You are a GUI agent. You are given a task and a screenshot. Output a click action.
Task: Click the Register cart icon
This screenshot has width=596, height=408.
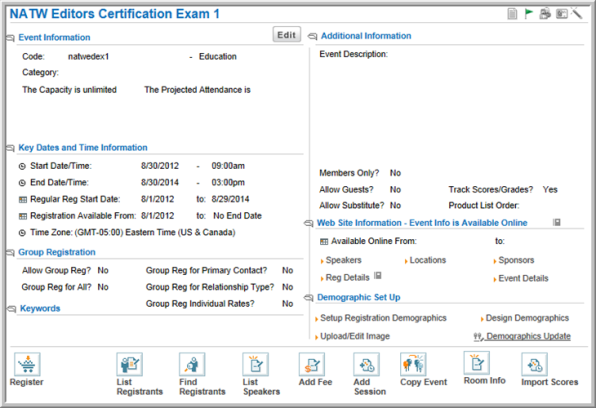tap(27, 364)
